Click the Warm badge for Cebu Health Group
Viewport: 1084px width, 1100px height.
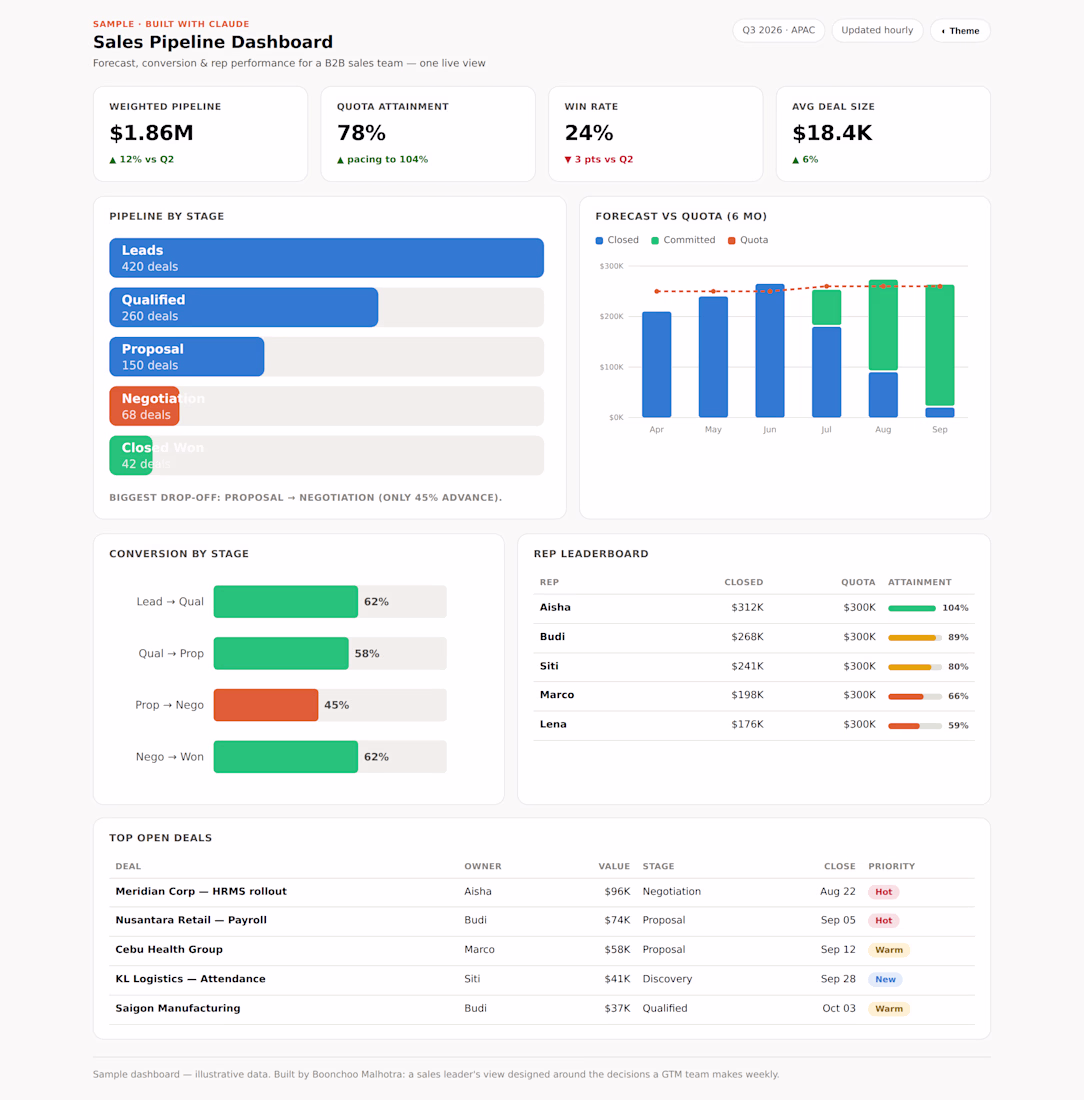(x=889, y=951)
